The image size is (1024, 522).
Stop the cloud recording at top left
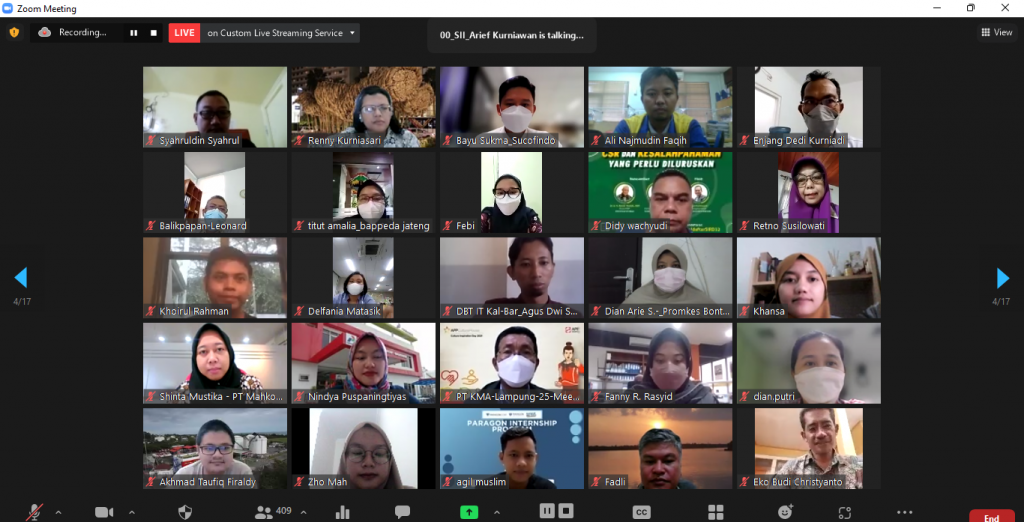(x=153, y=33)
